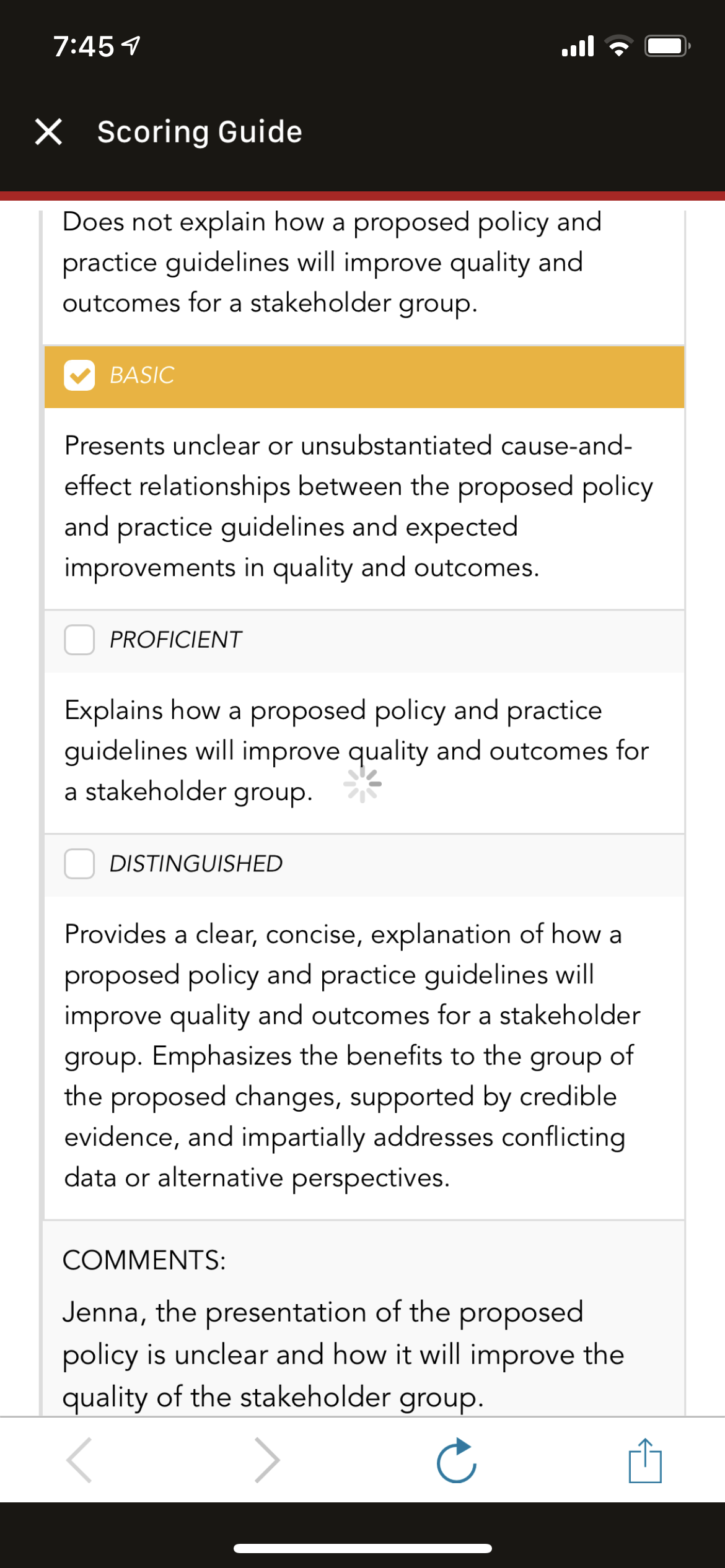Viewport: 725px width, 1568px height.
Task: Check the DISTINGUISHED checkbox
Action: (x=79, y=863)
